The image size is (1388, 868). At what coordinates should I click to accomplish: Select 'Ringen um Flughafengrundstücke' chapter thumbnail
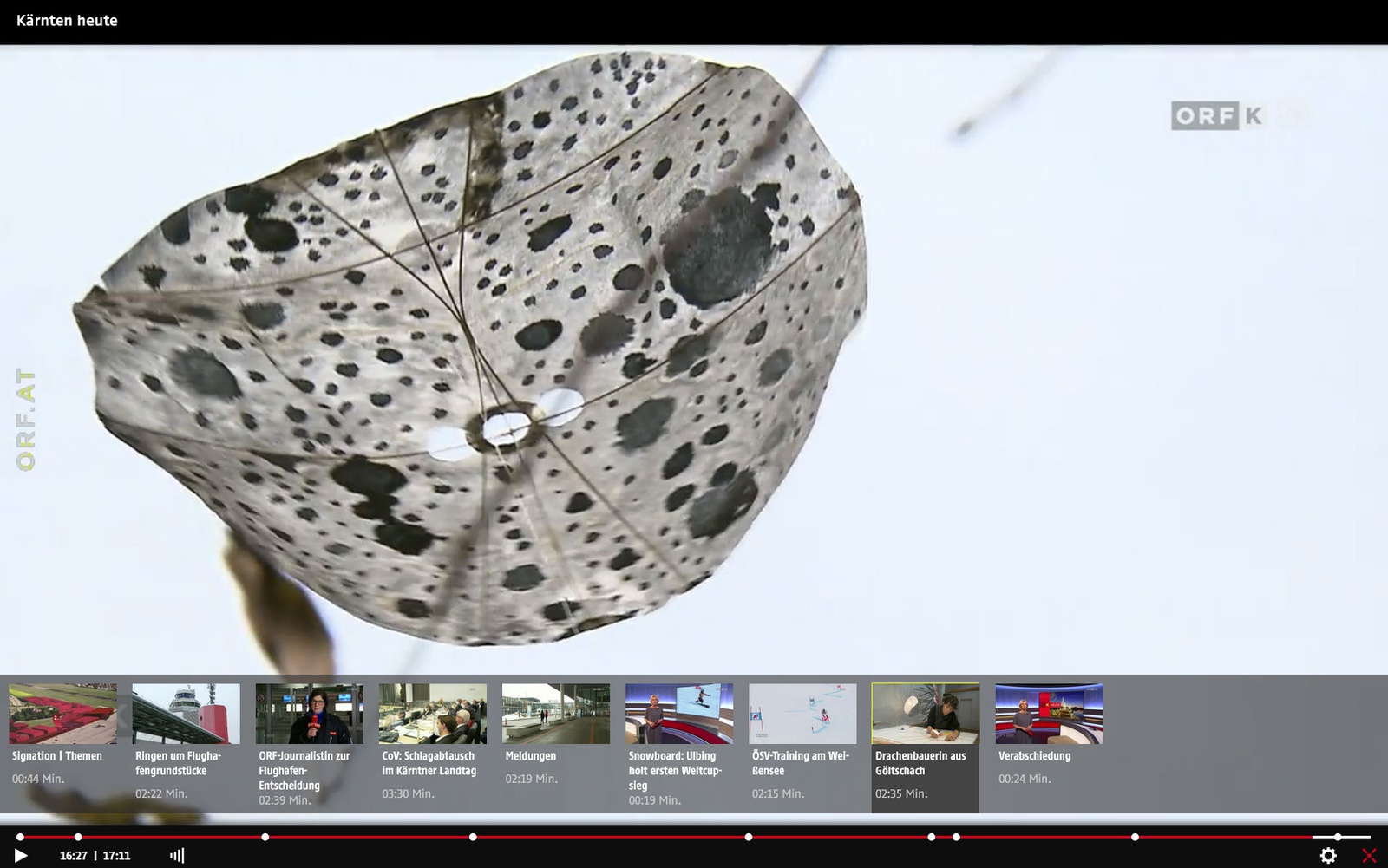pos(186,714)
